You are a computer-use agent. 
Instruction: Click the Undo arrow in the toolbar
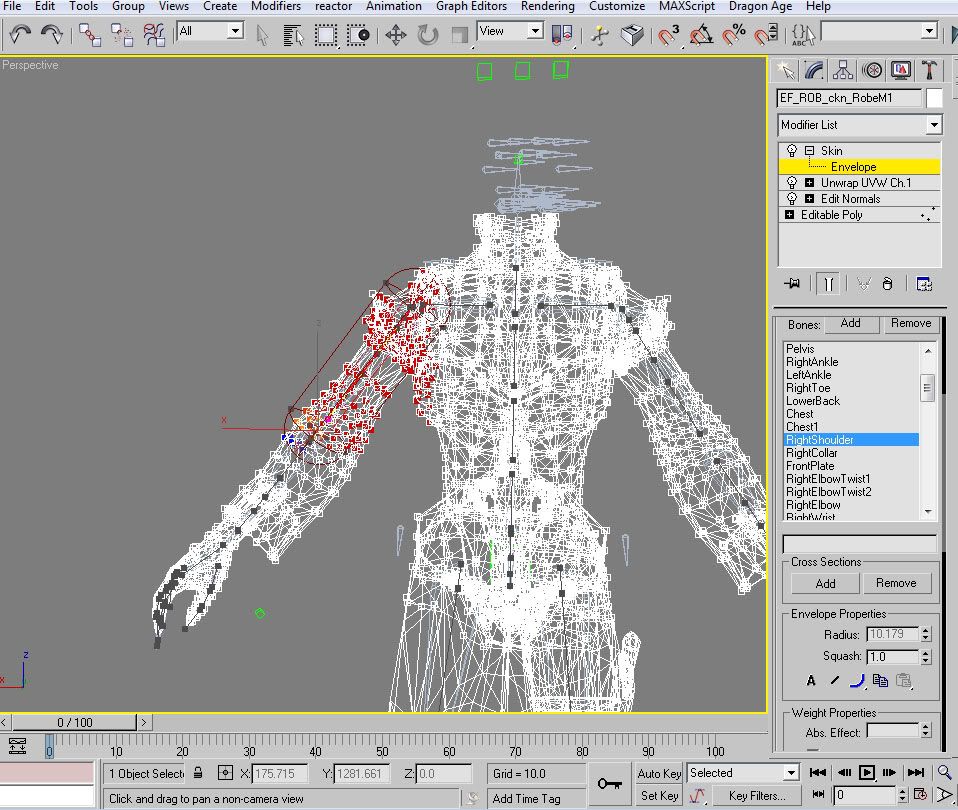tap(20, 35)
